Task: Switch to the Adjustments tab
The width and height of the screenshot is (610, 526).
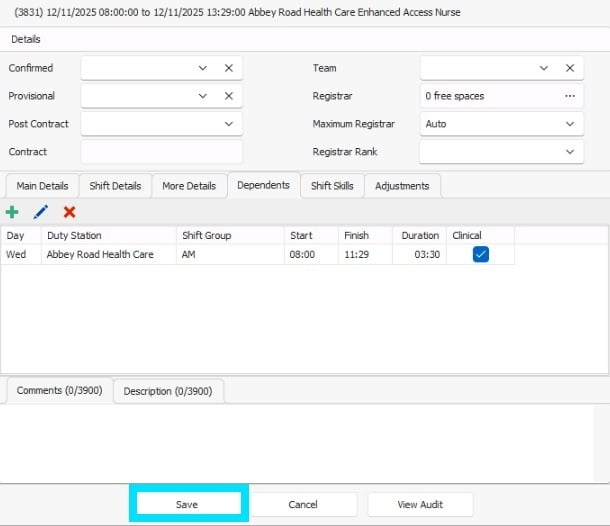Action: pyautogui.click(x=402, y=186)
